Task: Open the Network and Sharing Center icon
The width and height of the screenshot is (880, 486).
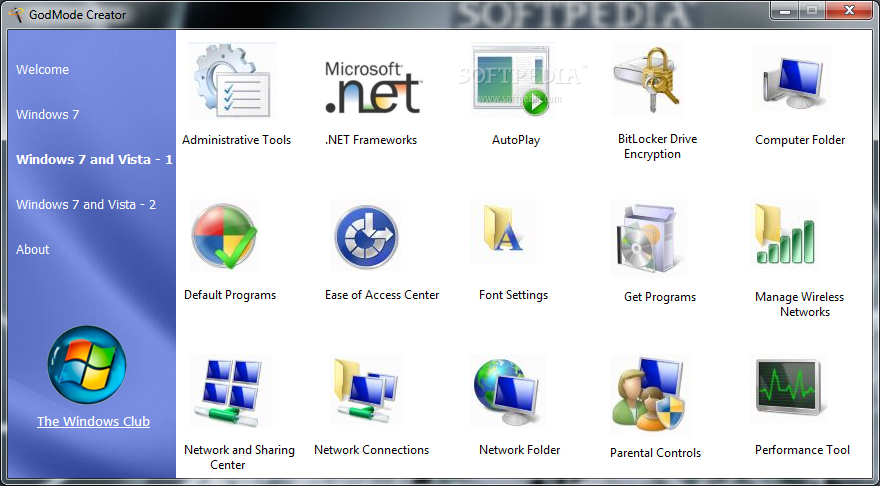Action: [231, 391]
